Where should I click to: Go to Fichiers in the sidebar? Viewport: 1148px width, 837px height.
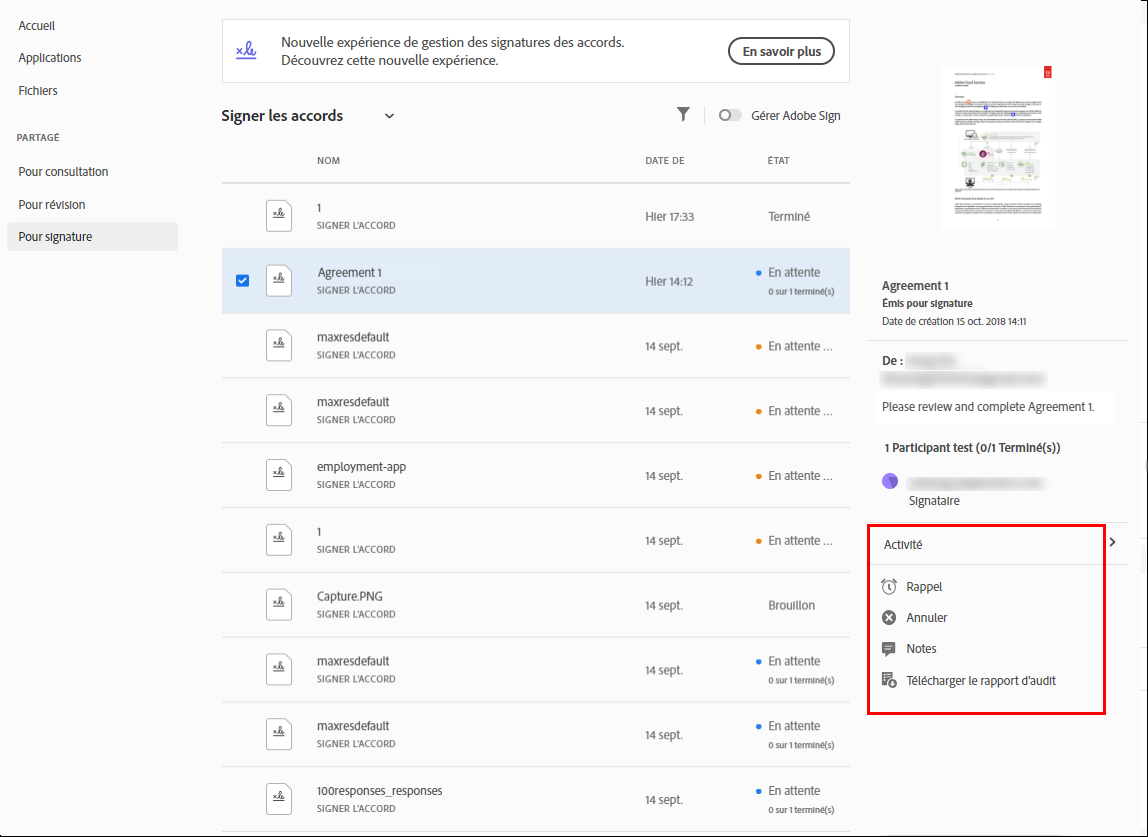pos(38,91)
